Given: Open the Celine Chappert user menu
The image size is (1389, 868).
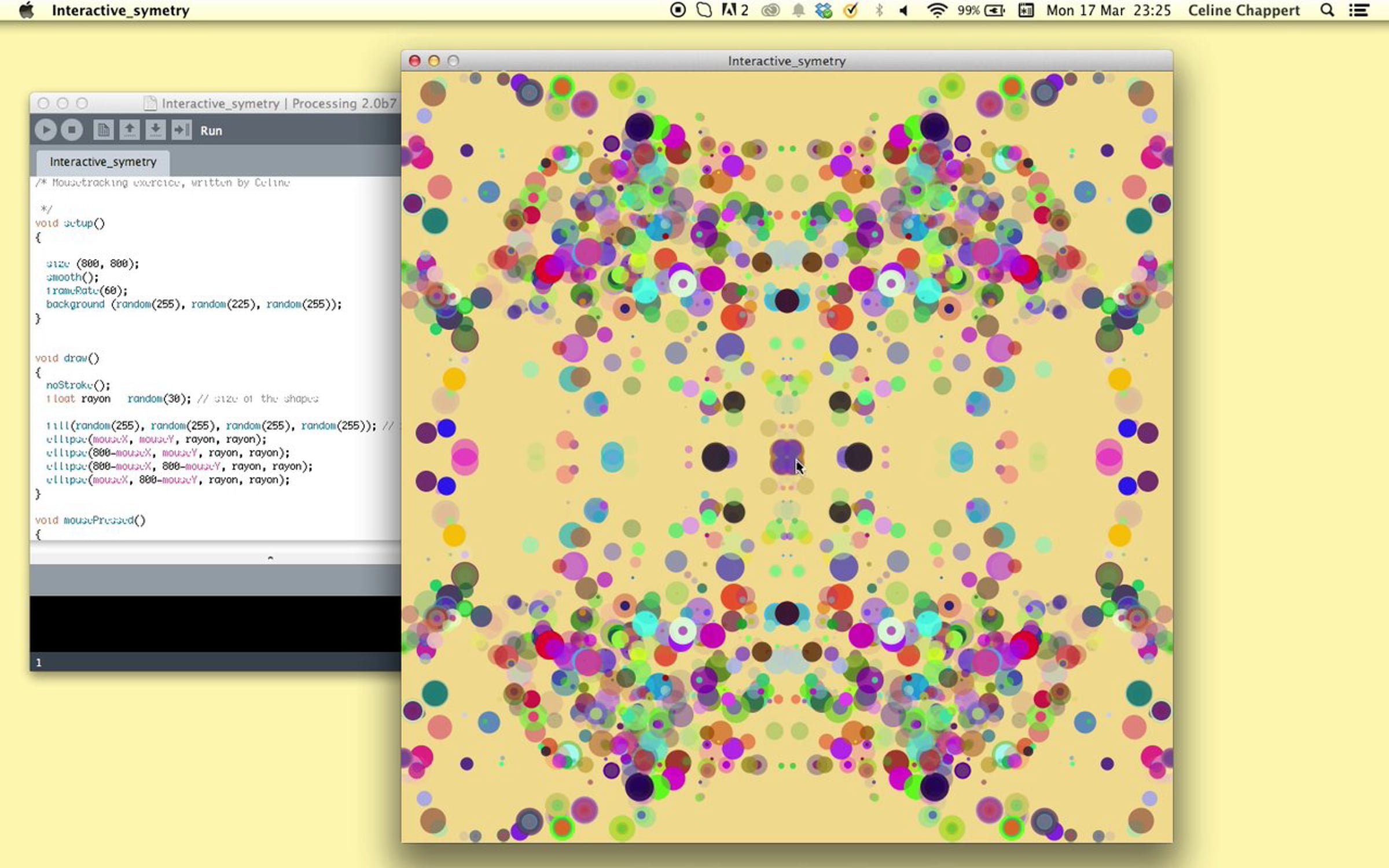Looking at the screenshot, I should pos(1244,10).
